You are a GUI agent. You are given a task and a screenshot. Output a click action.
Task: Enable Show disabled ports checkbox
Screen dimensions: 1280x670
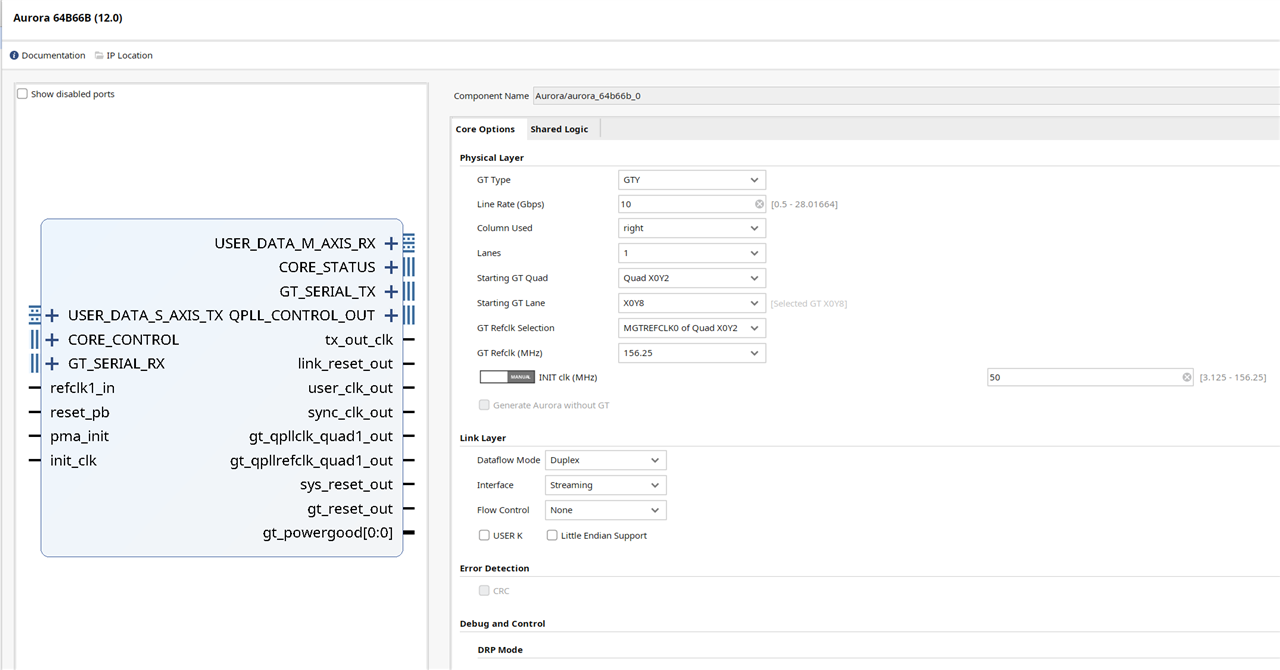point(22,94)
